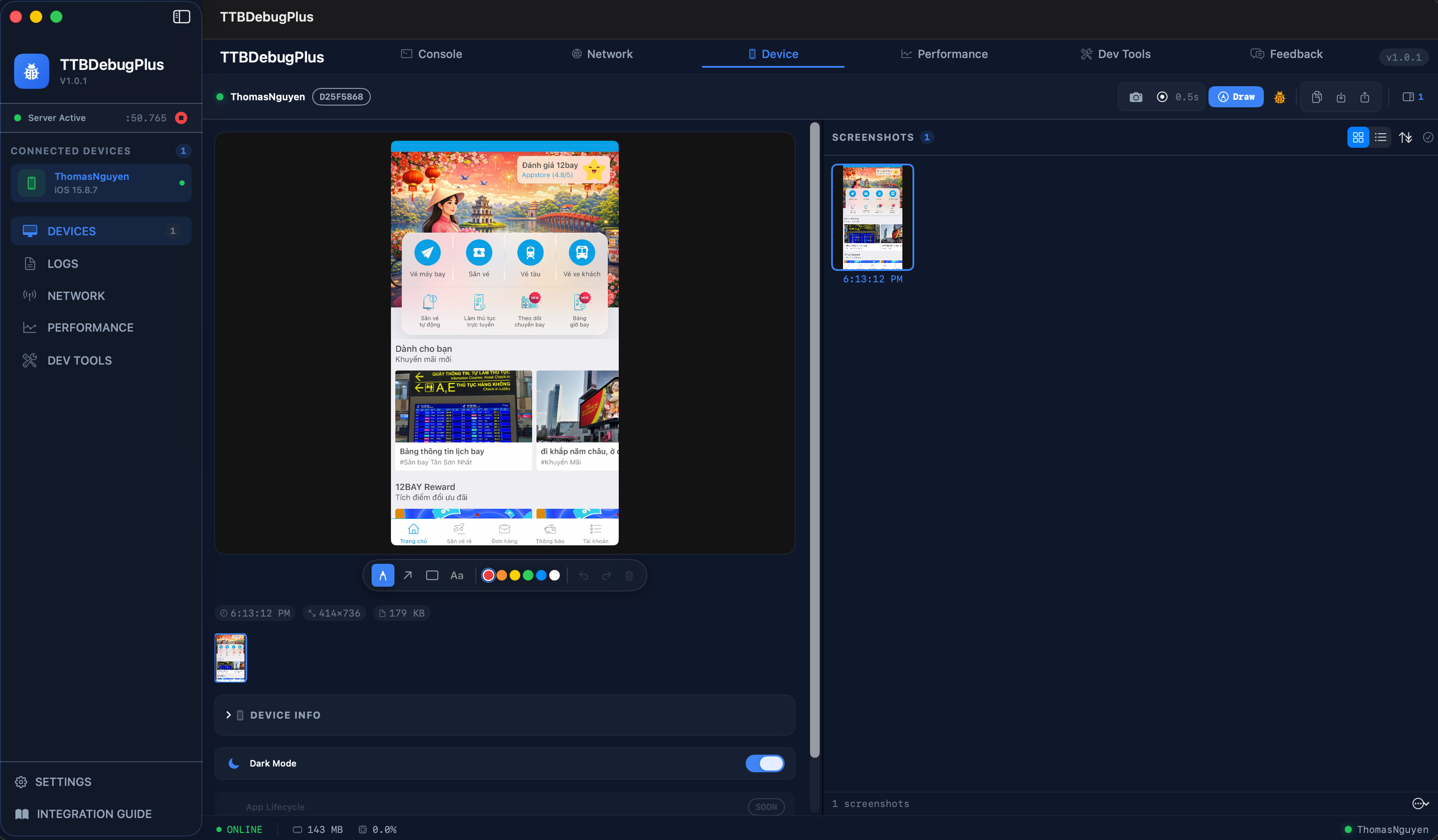This screenshot has height=840, width=1438.
Task: Toggle the Dark Mode switch
Action: pyautogui.click(x=765, y=763)
